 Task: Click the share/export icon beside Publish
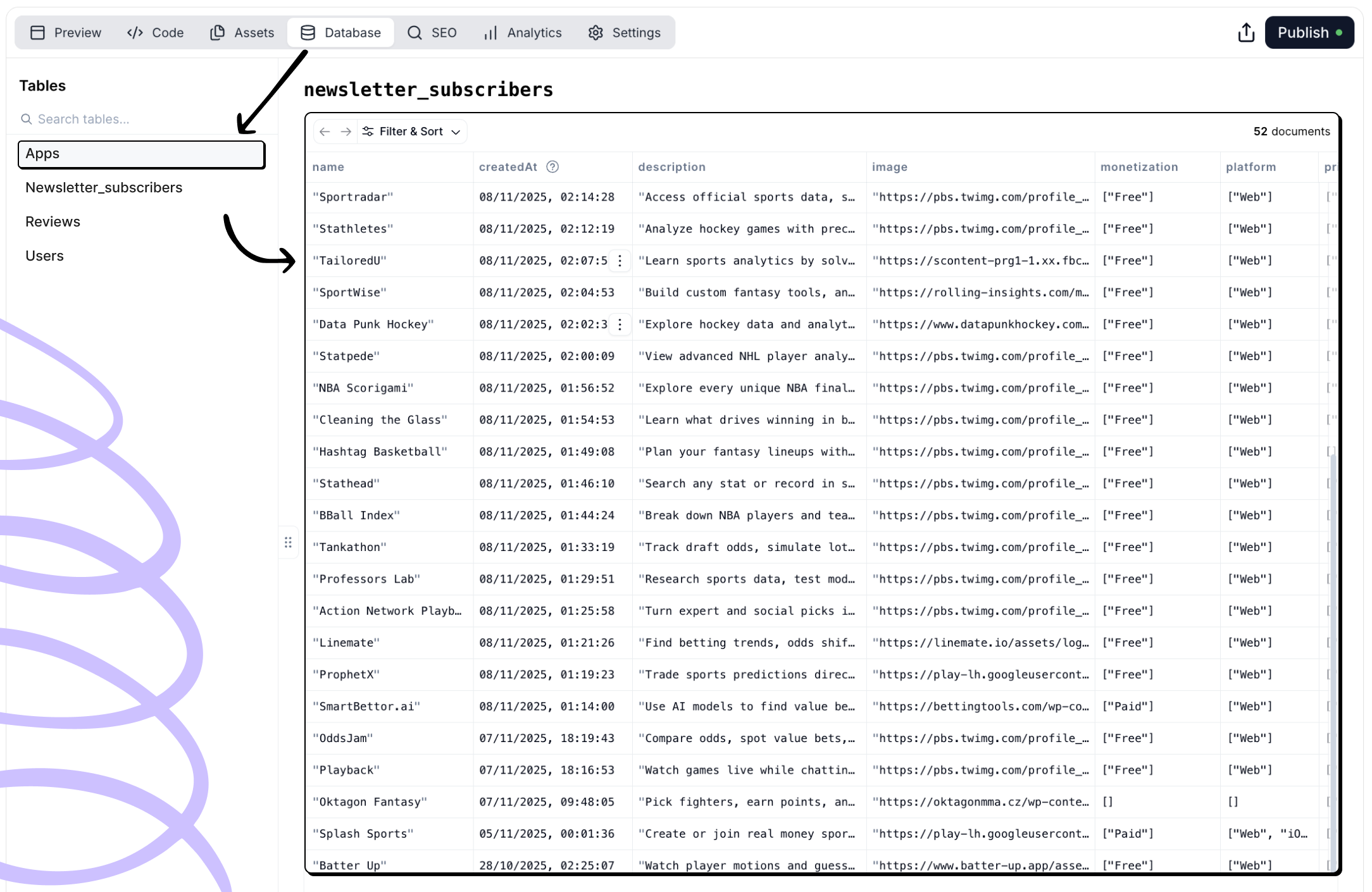coord(1245,32)
